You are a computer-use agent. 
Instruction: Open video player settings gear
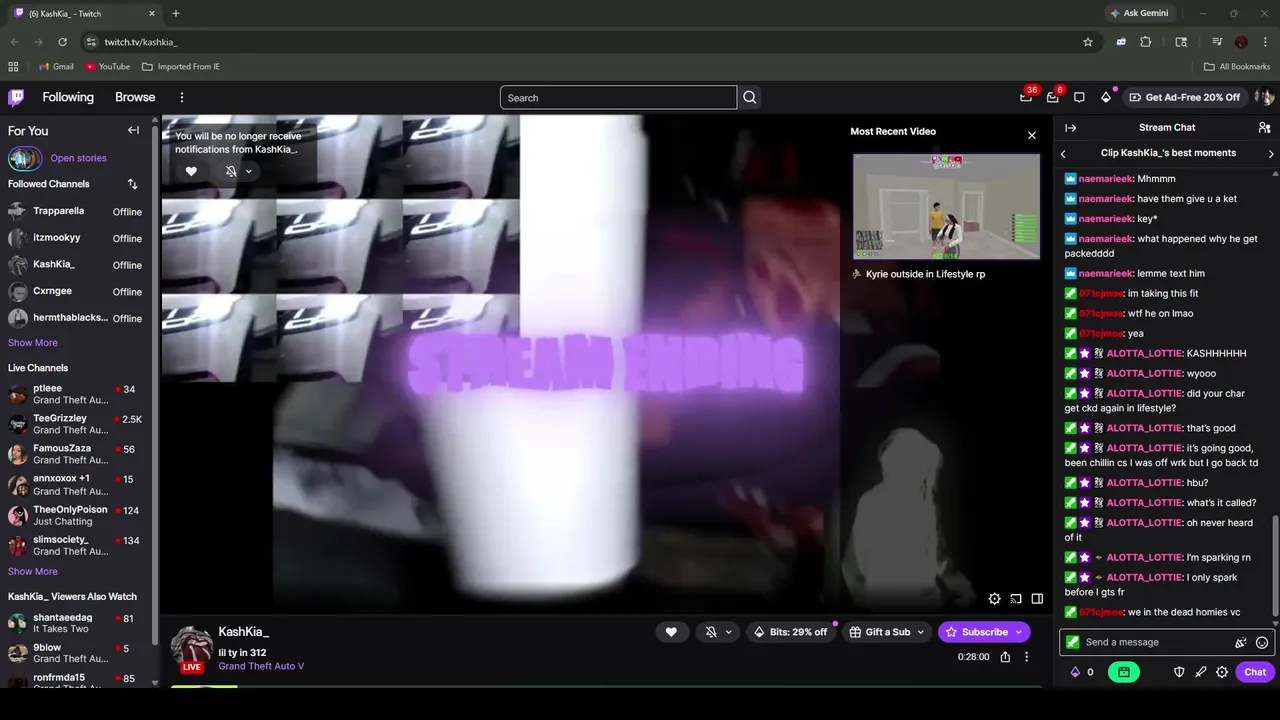994,599
